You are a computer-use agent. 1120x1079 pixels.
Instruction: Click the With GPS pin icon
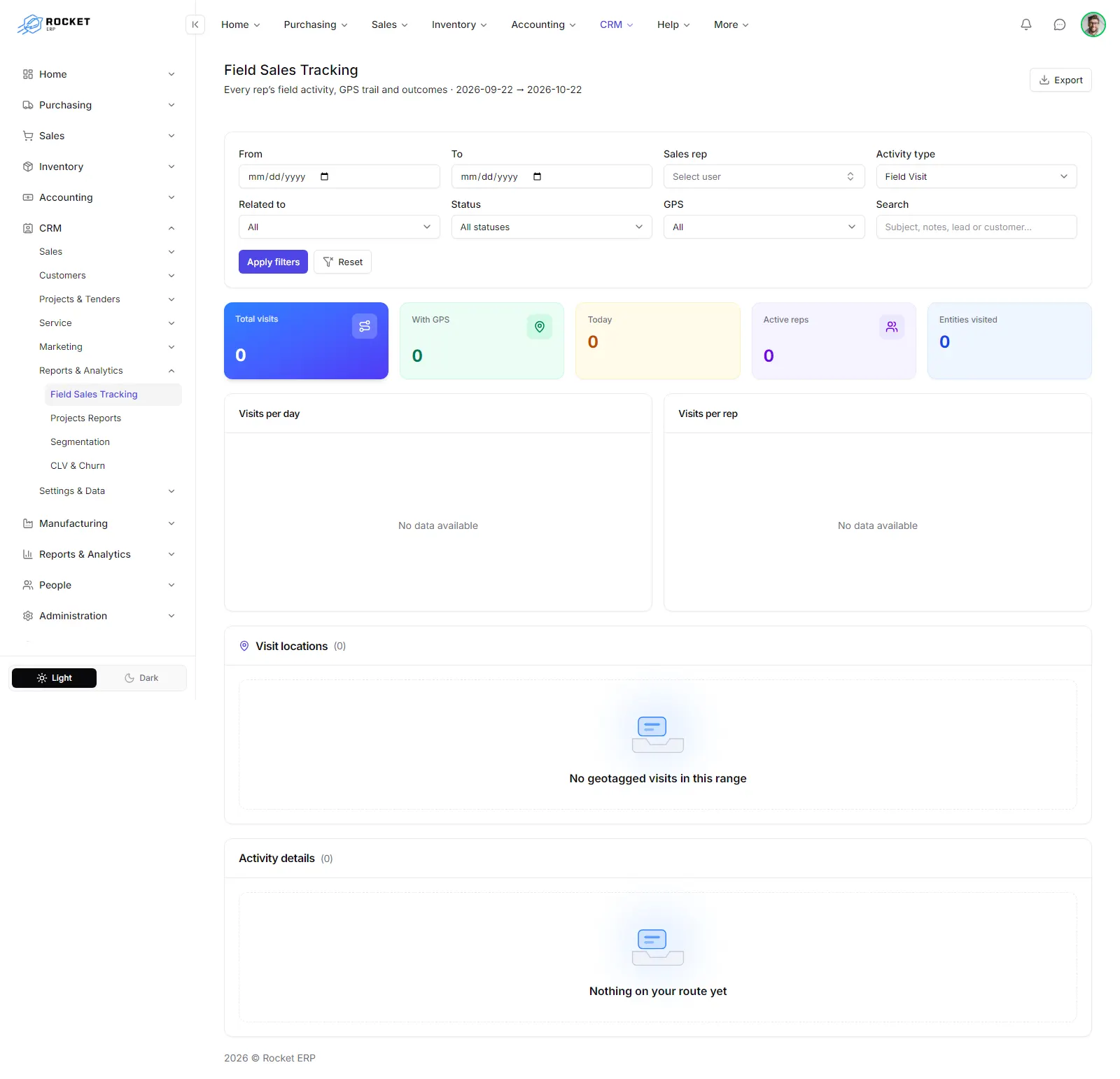click(540, 327)
